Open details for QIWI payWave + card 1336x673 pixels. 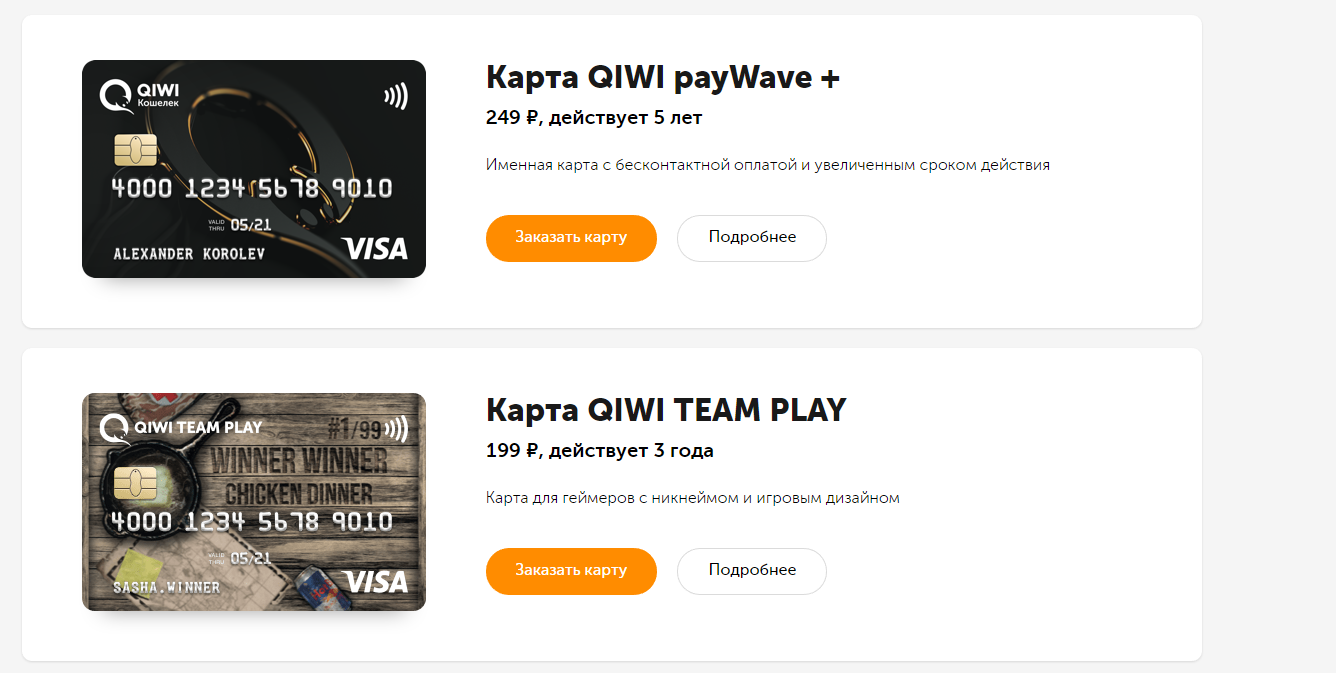pos(752,238)
